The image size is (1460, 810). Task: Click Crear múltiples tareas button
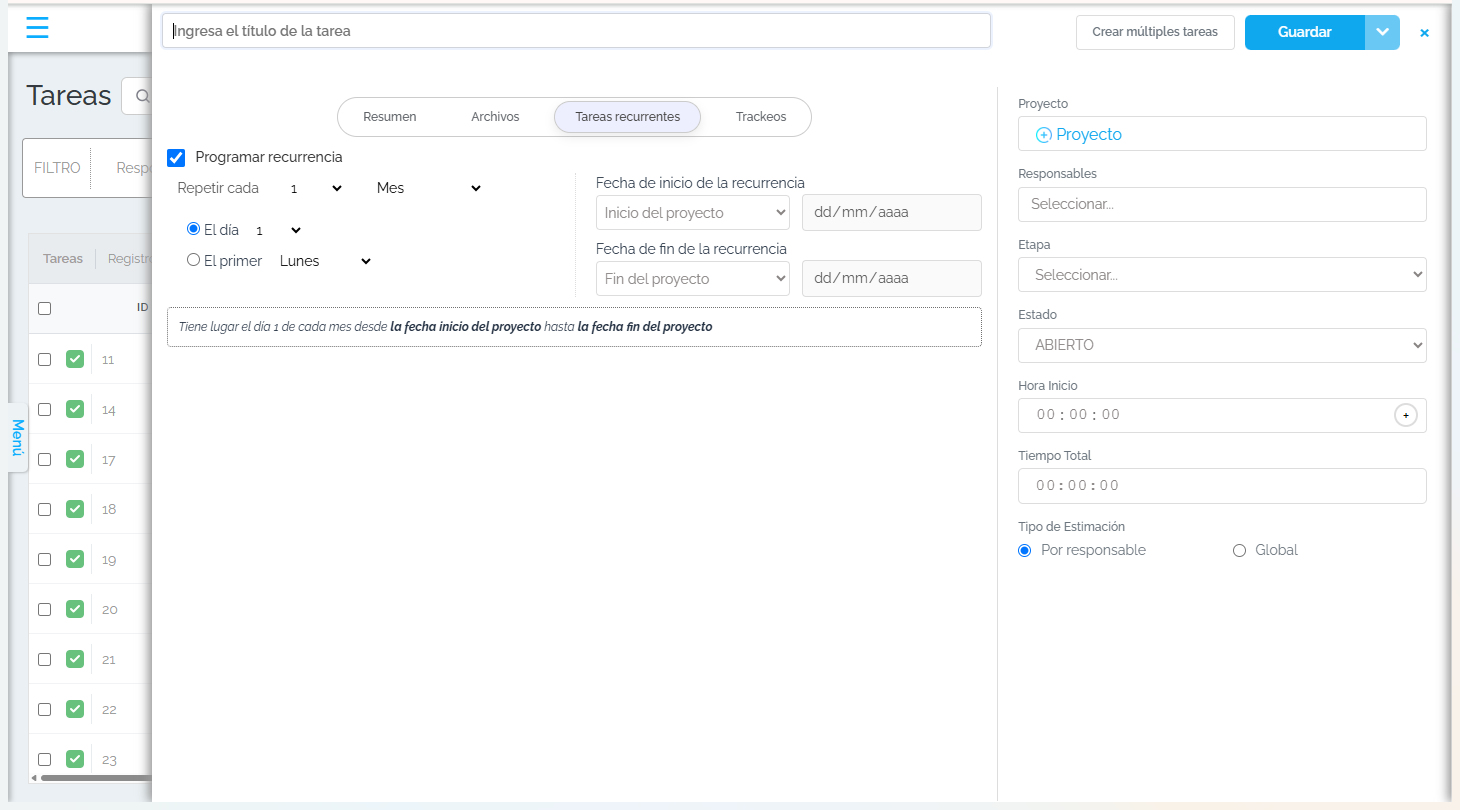pyautogui.click(x=1155, y=32)
